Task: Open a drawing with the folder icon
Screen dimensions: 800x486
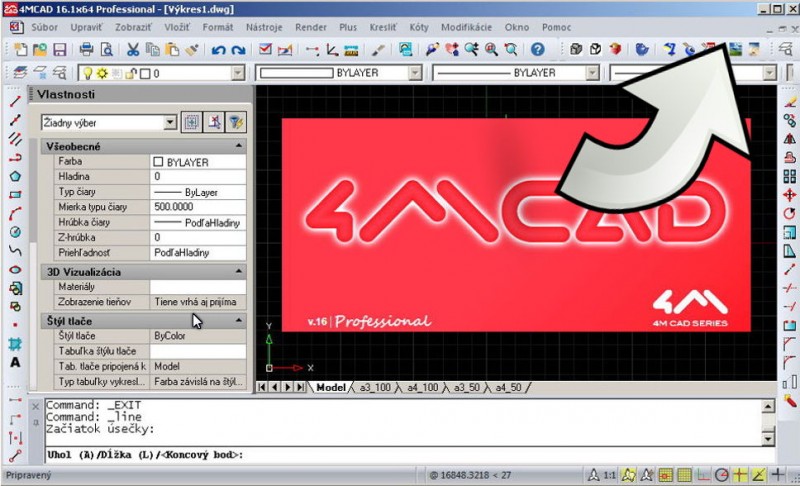Action: click(x=40, y=49)
